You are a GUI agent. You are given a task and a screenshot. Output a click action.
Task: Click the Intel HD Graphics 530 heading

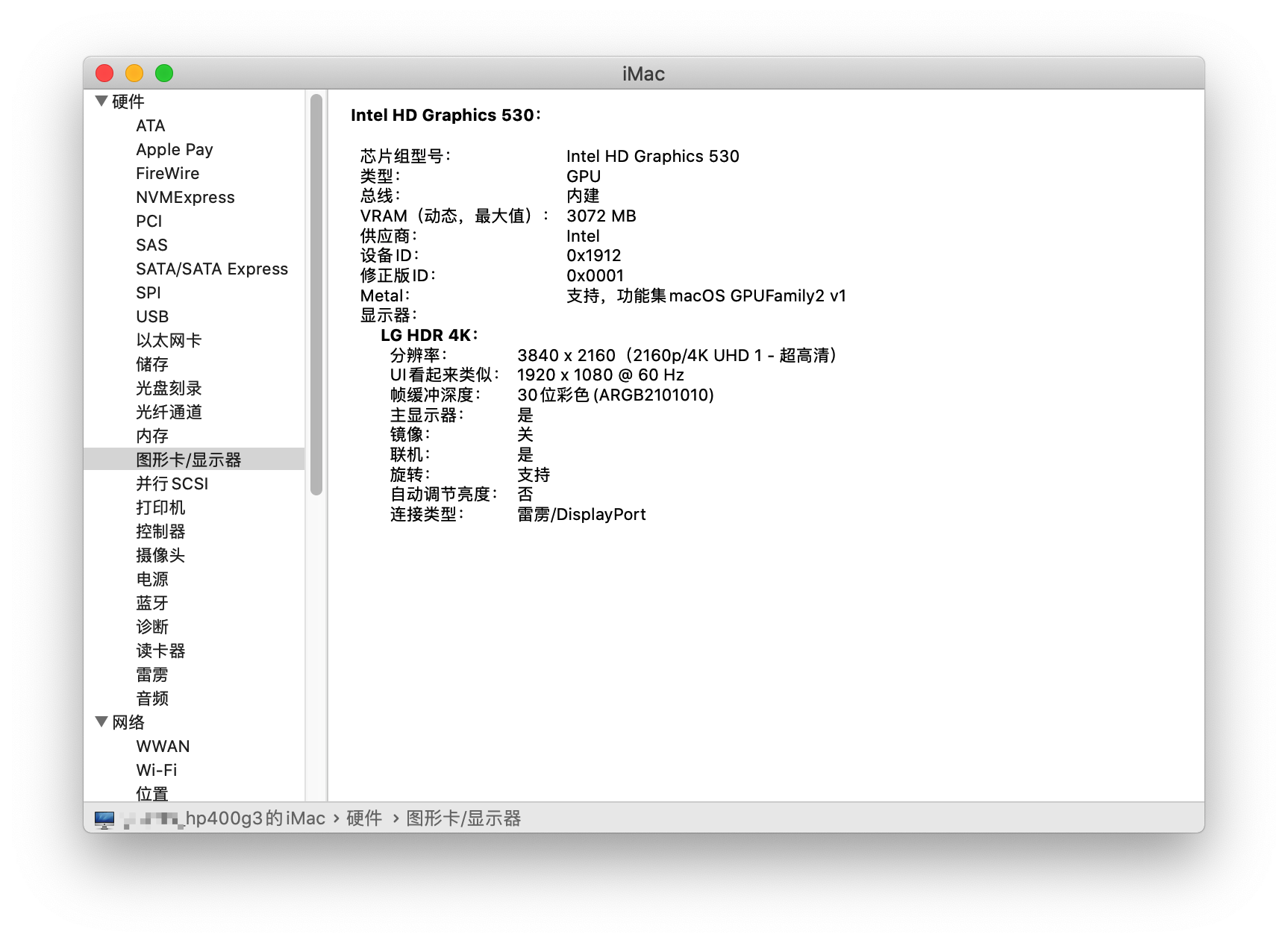click(446, 115)
